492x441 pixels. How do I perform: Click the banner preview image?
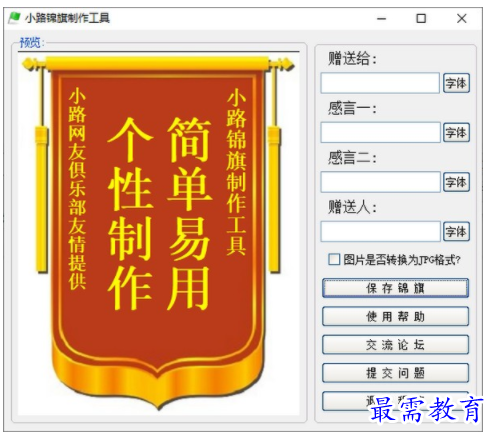tap(158, 233)
